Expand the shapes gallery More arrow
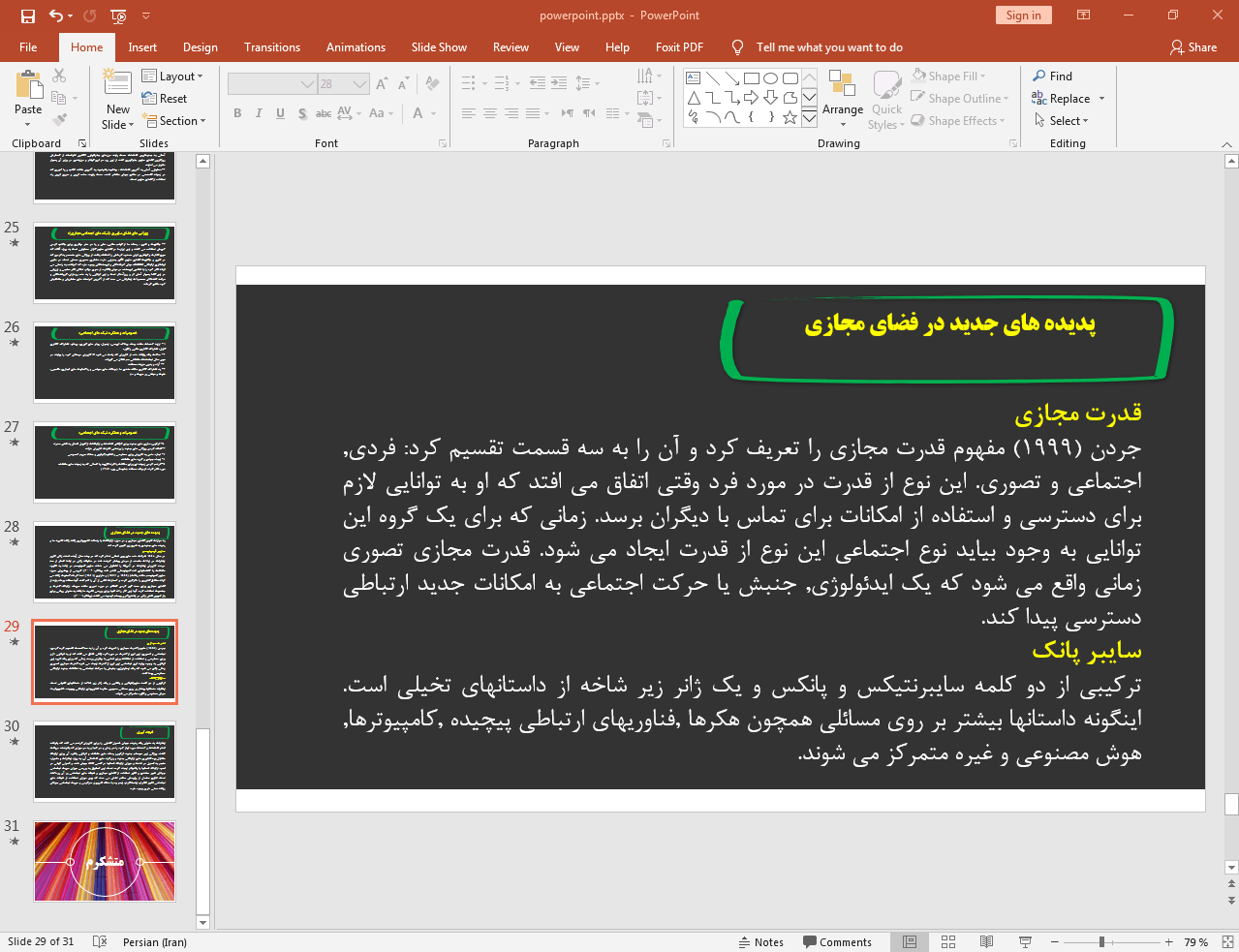The width and height of the screenshot is (1239, 952). tap(809, 118)
